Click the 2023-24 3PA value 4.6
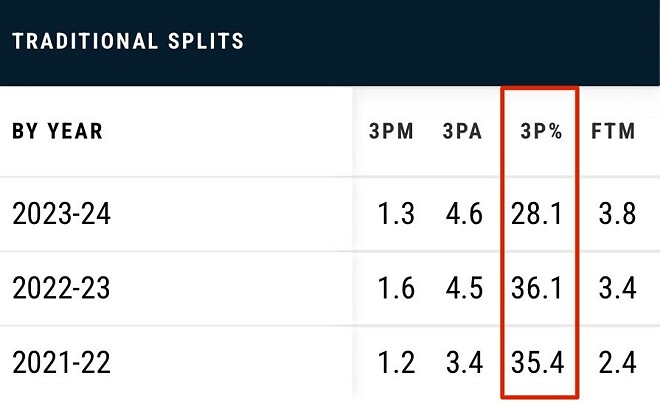660x409 pixels. [463, 212]
